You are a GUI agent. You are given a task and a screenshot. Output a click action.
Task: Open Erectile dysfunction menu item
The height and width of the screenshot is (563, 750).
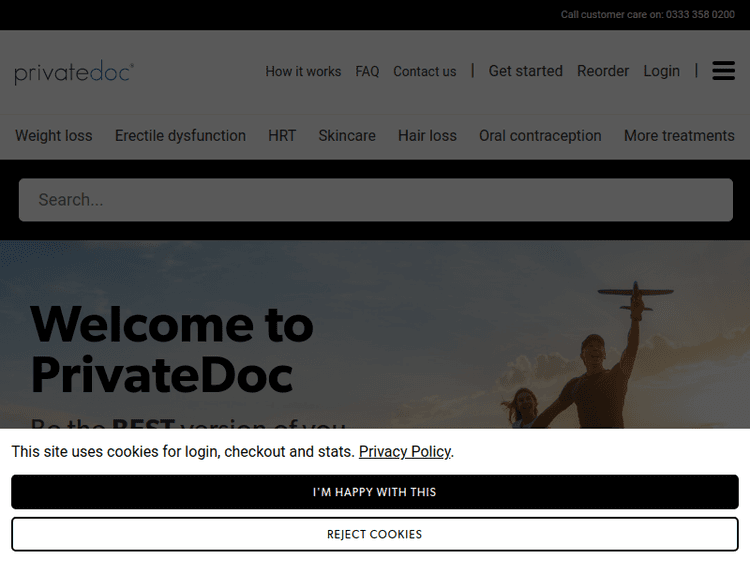[180, 135]
